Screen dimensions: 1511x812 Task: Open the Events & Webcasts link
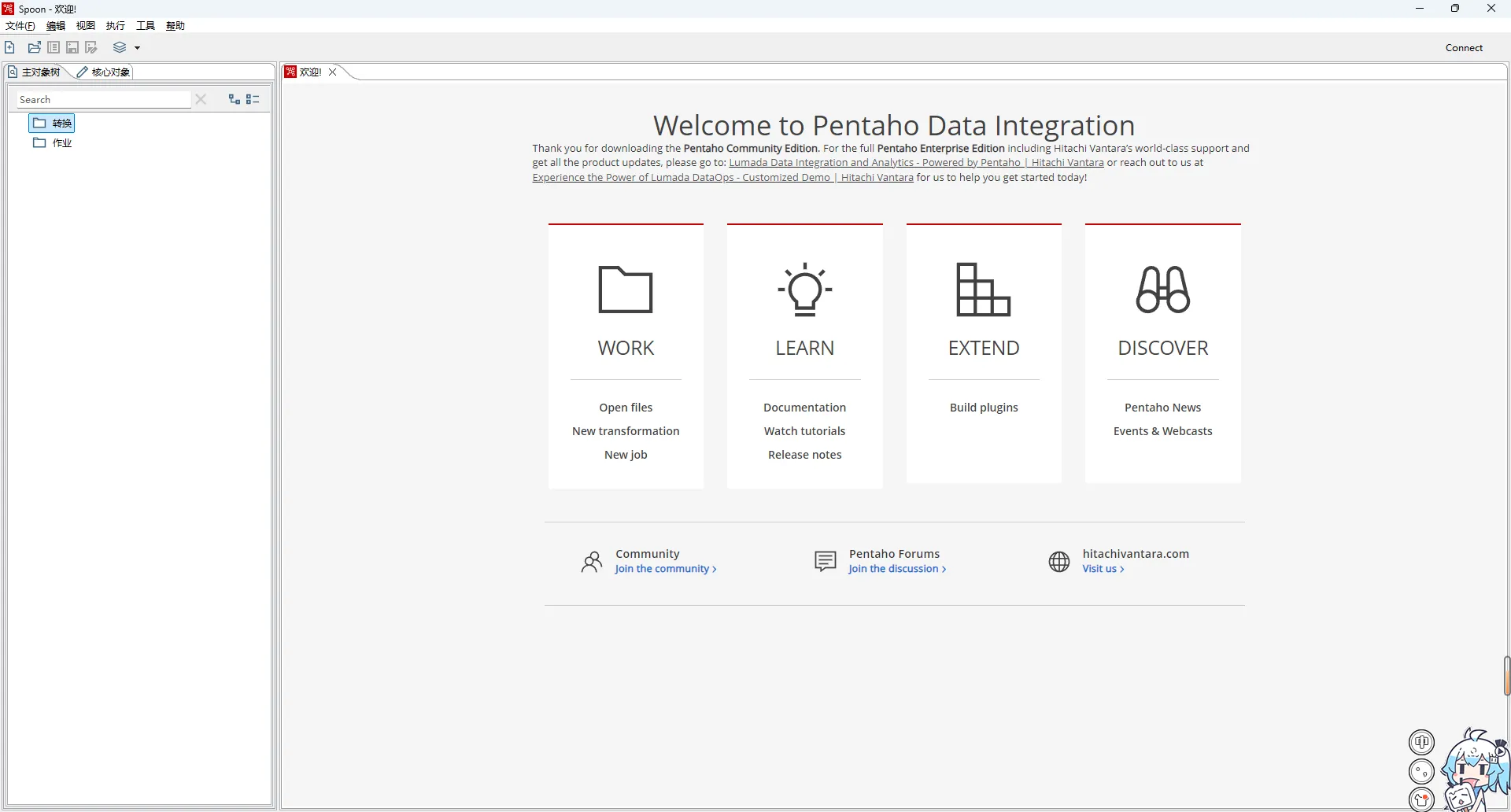[x=1162, y=431]
